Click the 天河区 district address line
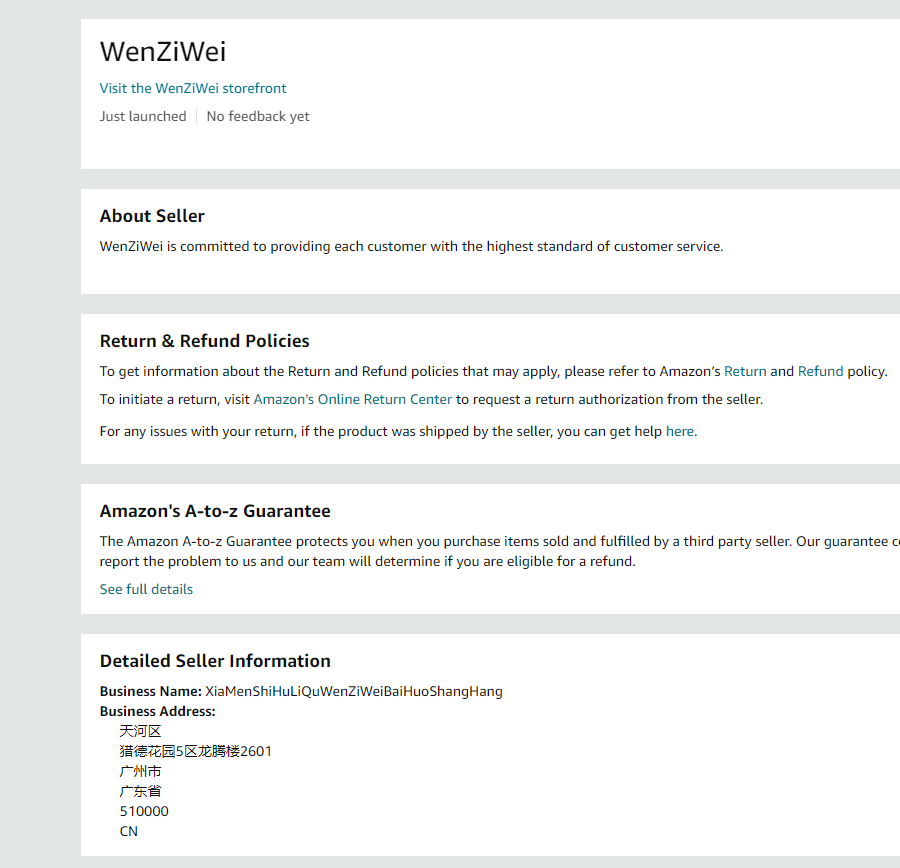The height and width of the screenshot is (868, 900). (x=140, y=731)
